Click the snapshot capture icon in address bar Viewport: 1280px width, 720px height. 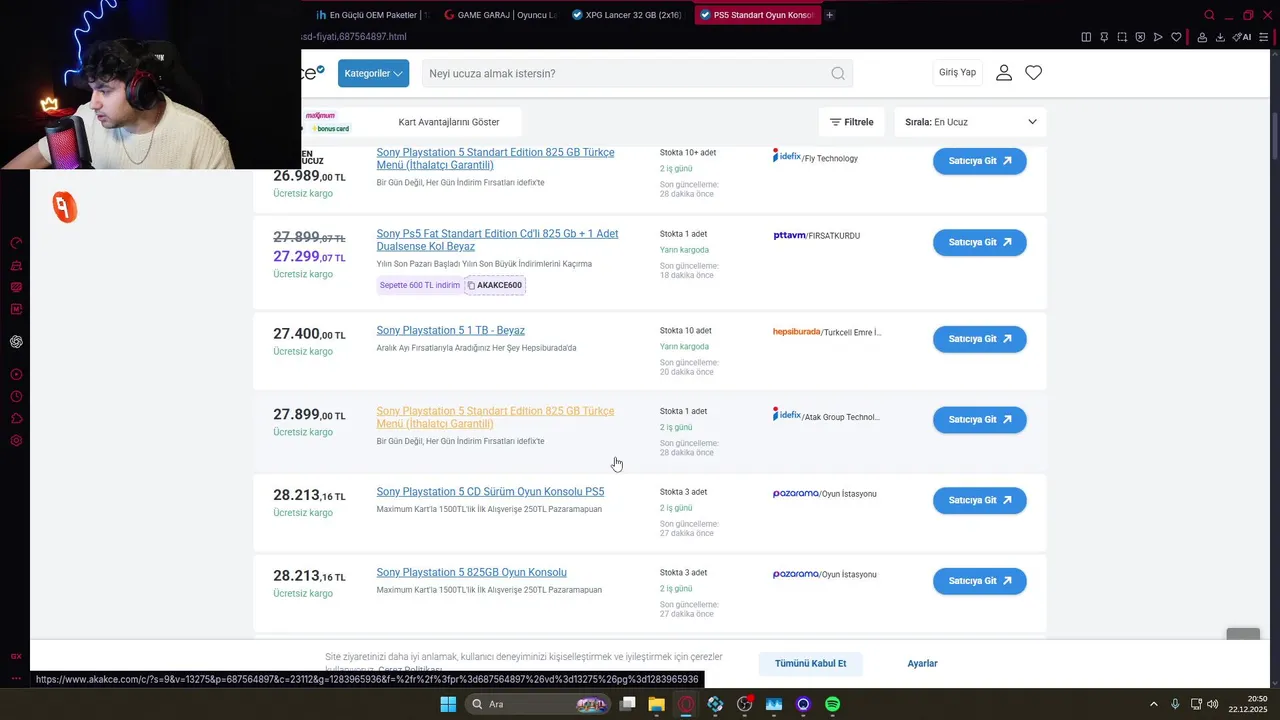[x=1122, y=37]
